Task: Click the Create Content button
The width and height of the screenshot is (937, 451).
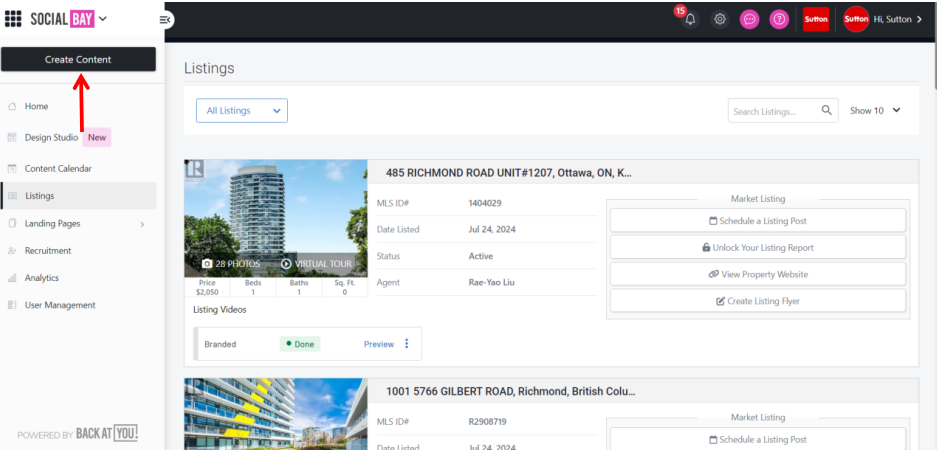Action: tap(78, 59)
